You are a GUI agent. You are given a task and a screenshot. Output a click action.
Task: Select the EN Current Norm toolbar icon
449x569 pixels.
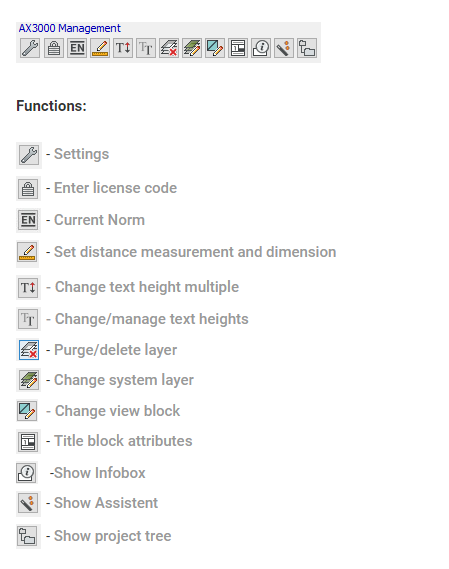tap(77, 48)
